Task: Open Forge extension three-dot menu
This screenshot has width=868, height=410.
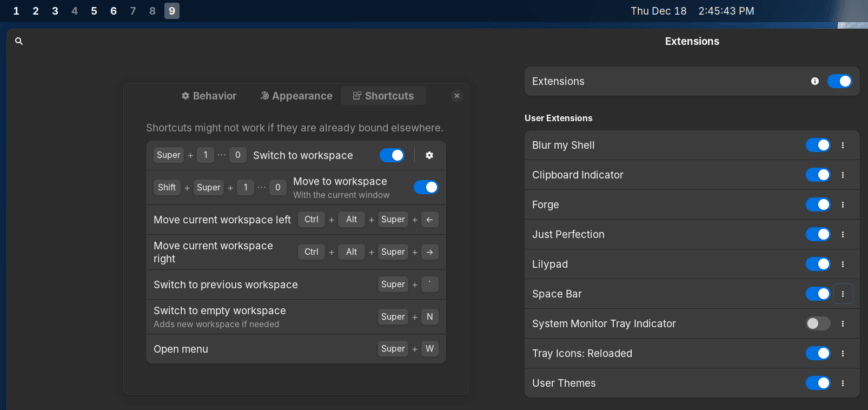Action: point(843,205)
